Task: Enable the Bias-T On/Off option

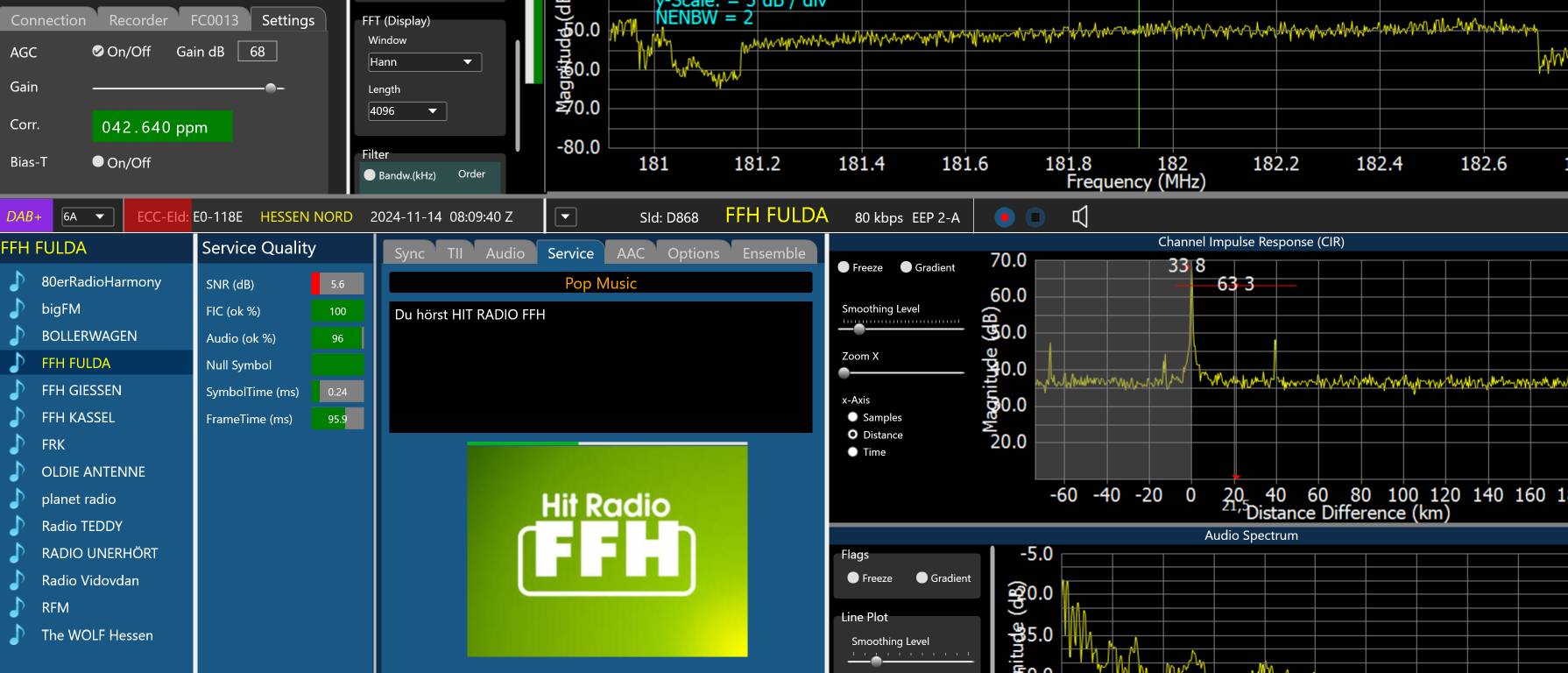Action: tap(99, 162)
